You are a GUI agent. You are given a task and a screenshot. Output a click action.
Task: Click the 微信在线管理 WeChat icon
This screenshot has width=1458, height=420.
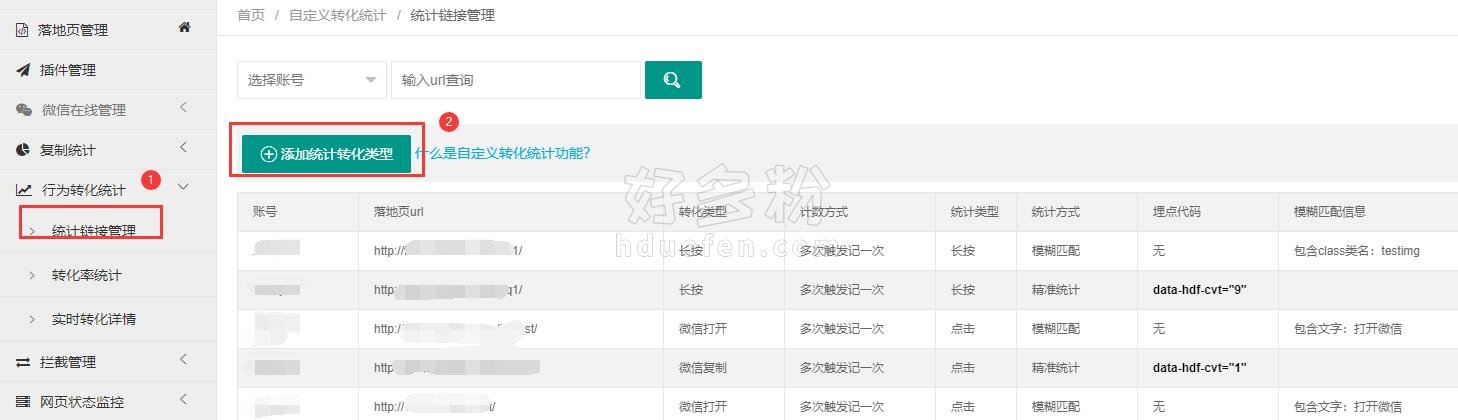(x=23, y=110)
